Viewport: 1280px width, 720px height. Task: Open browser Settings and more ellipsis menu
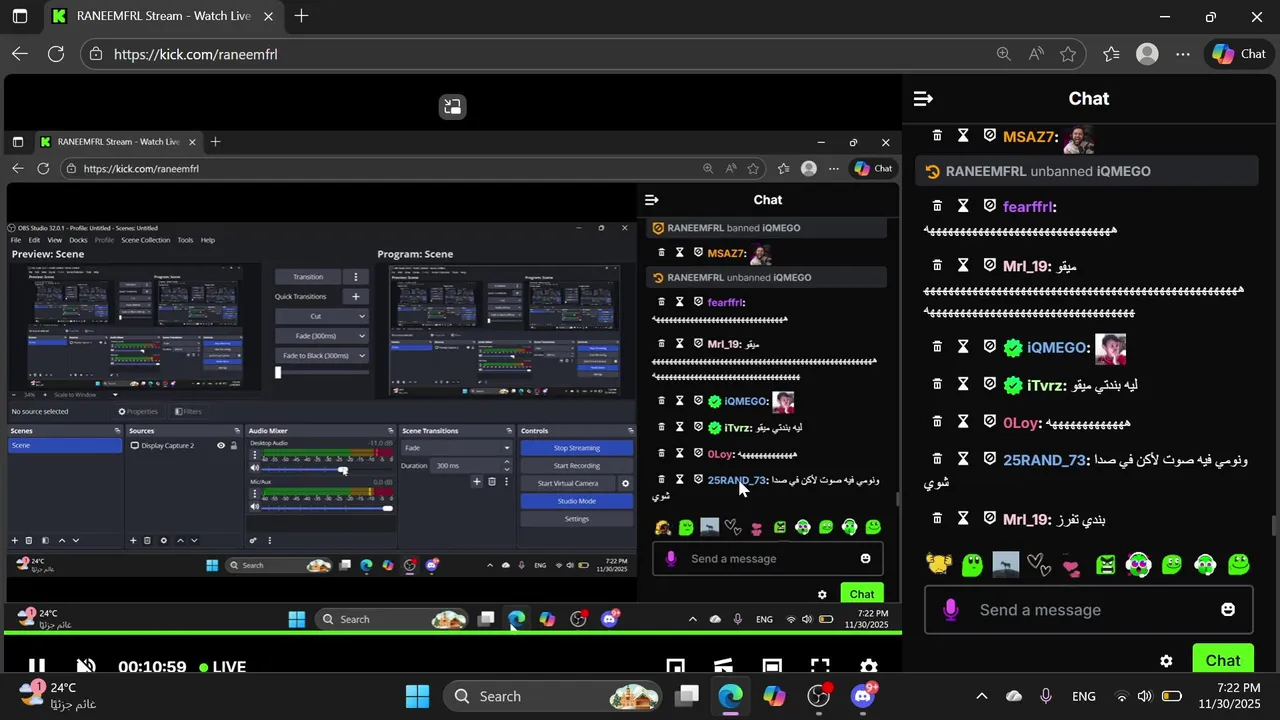[x=1184, y=54]
